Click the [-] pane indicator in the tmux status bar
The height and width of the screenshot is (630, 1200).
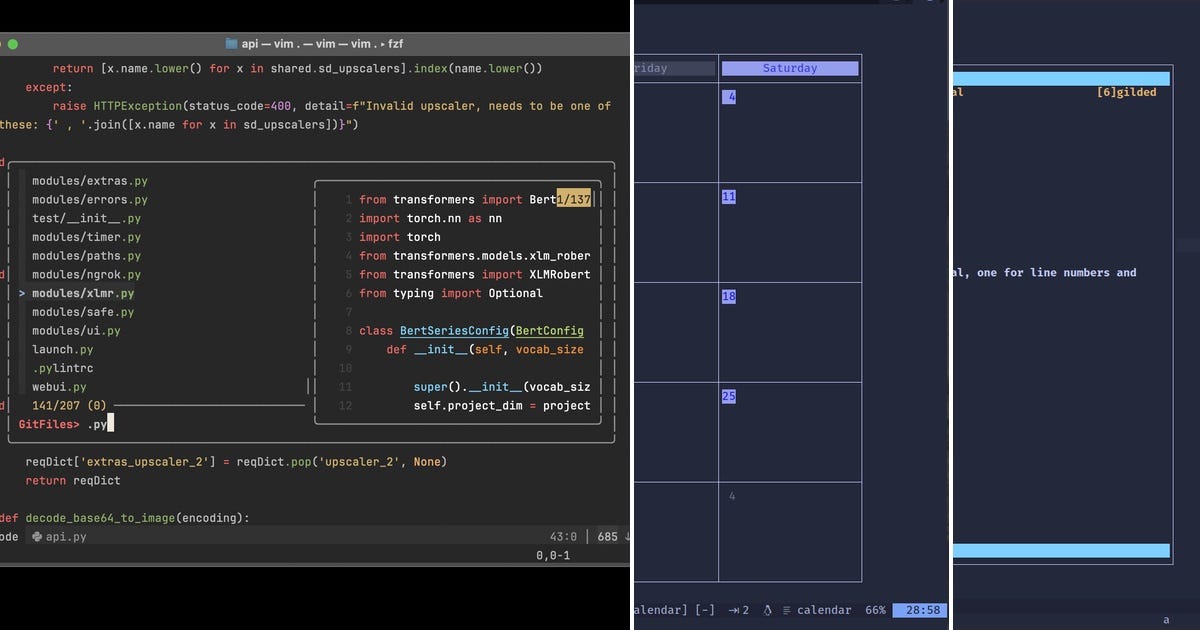pyautogui.click(x=706, y=610)
